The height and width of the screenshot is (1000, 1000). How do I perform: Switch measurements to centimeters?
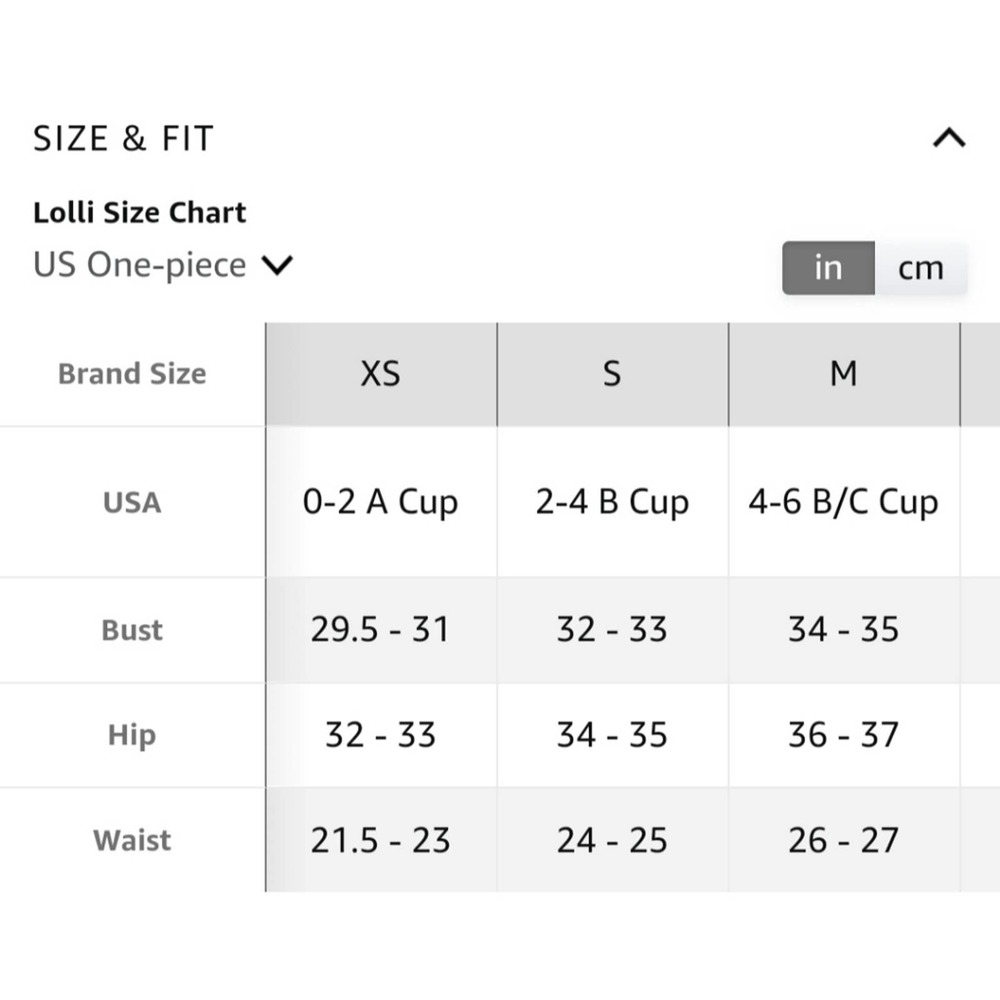(920, 268)
